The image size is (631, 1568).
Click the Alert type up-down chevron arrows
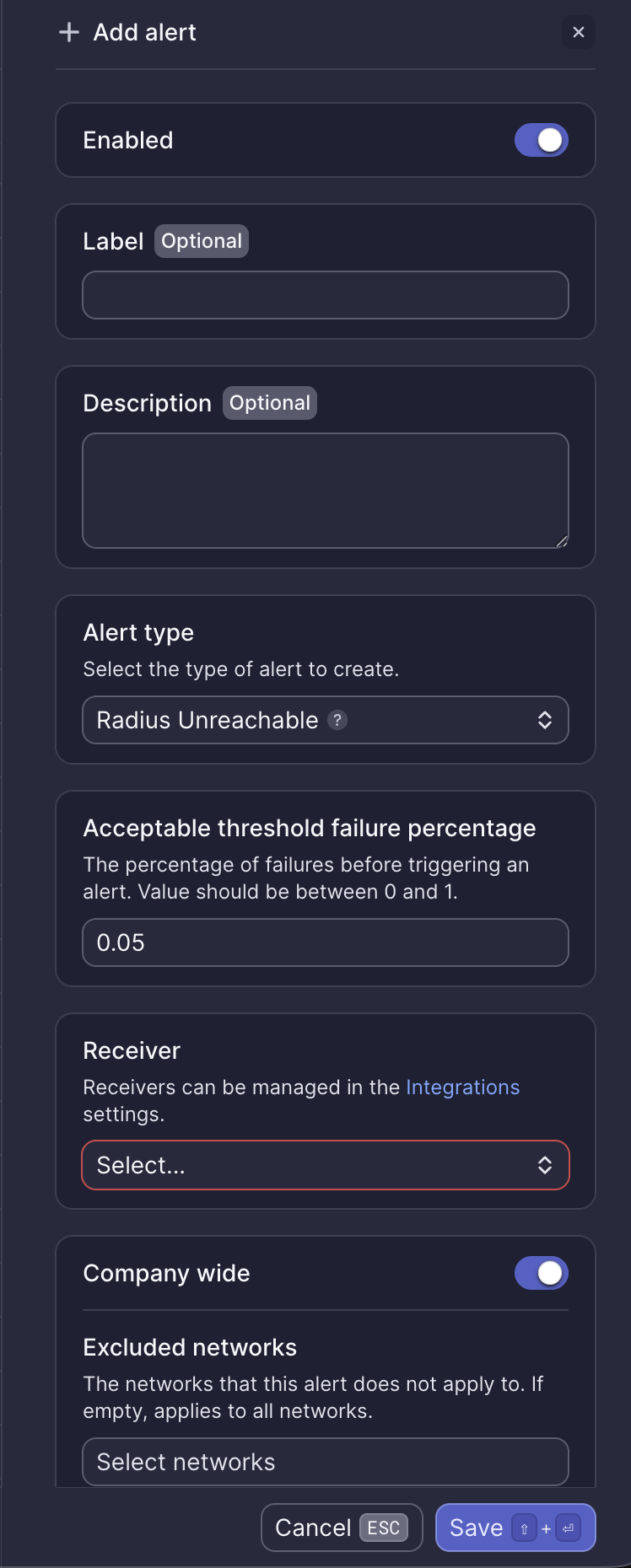coord(545,720)
